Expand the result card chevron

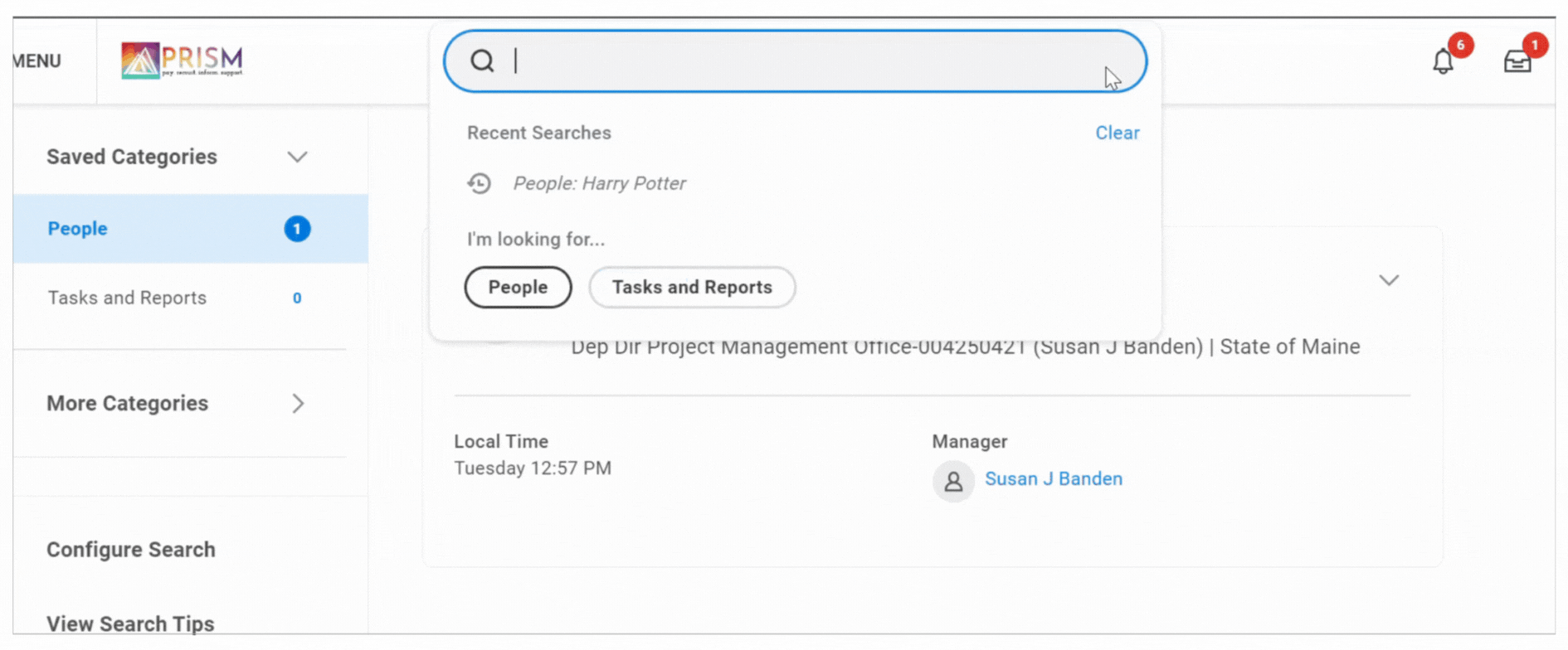(x=1389, y=280)
